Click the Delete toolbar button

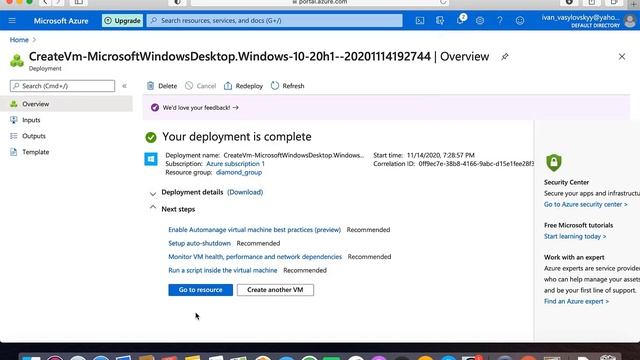tap(162, 86)
